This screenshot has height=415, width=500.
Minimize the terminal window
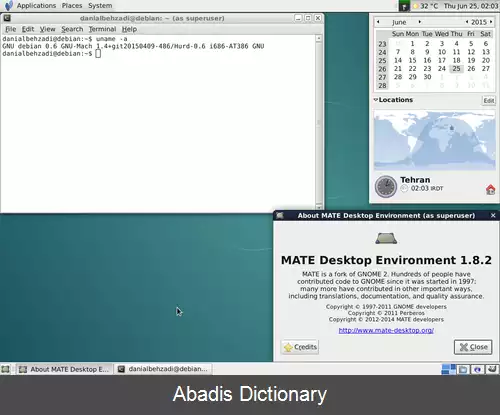pos(298,18)
